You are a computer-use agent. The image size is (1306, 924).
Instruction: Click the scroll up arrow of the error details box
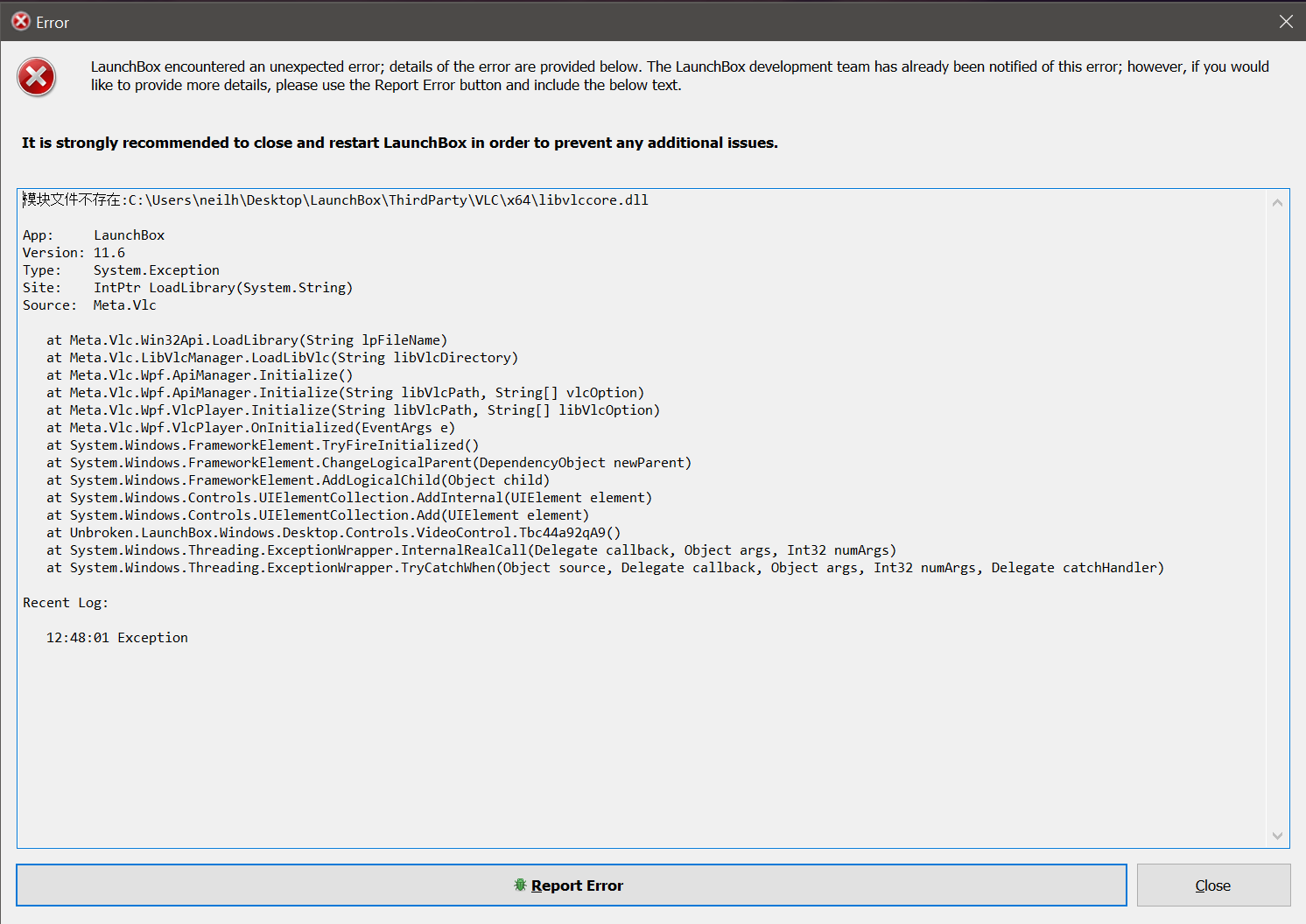[x=1277, y=202]
